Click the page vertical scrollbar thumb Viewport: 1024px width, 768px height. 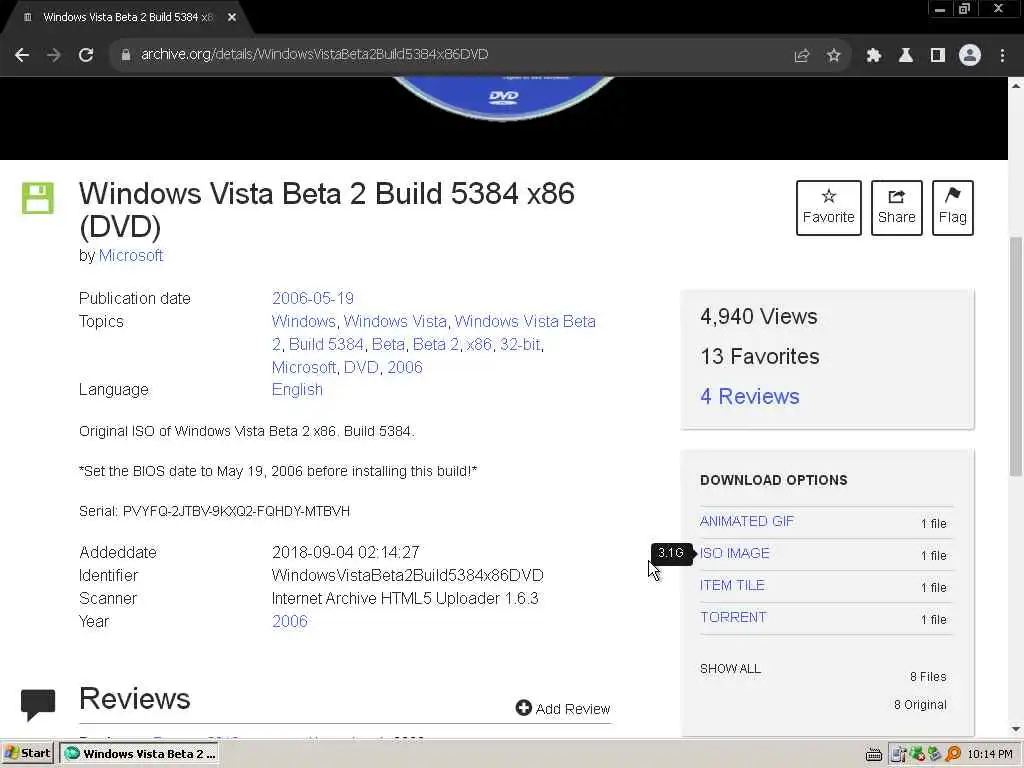click(1016, 356)
